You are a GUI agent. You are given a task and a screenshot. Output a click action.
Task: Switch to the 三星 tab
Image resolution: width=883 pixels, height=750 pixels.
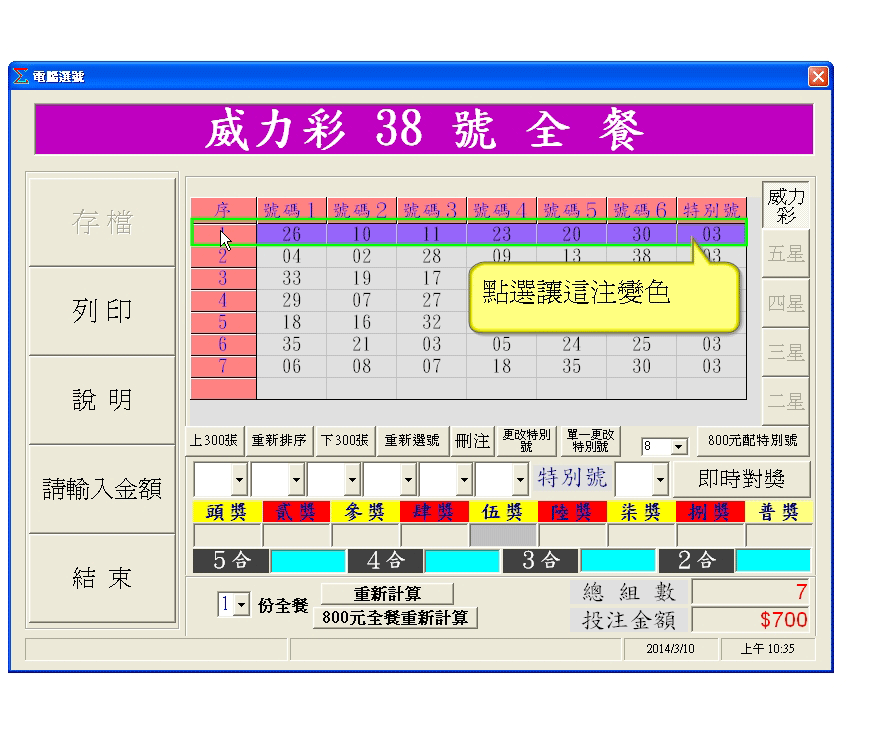point(786,352)
